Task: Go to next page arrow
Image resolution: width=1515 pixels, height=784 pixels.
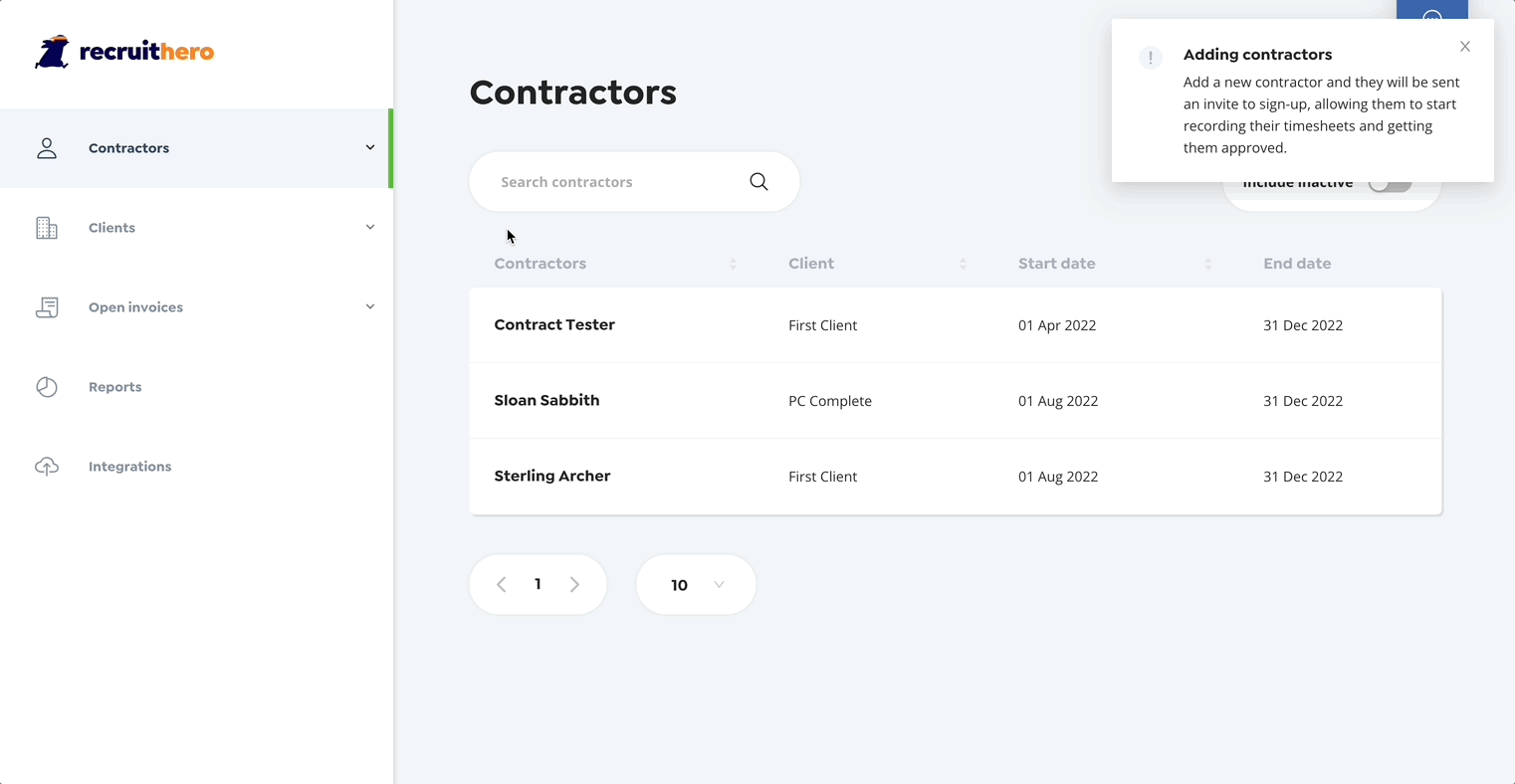Action: click(574, 584)
